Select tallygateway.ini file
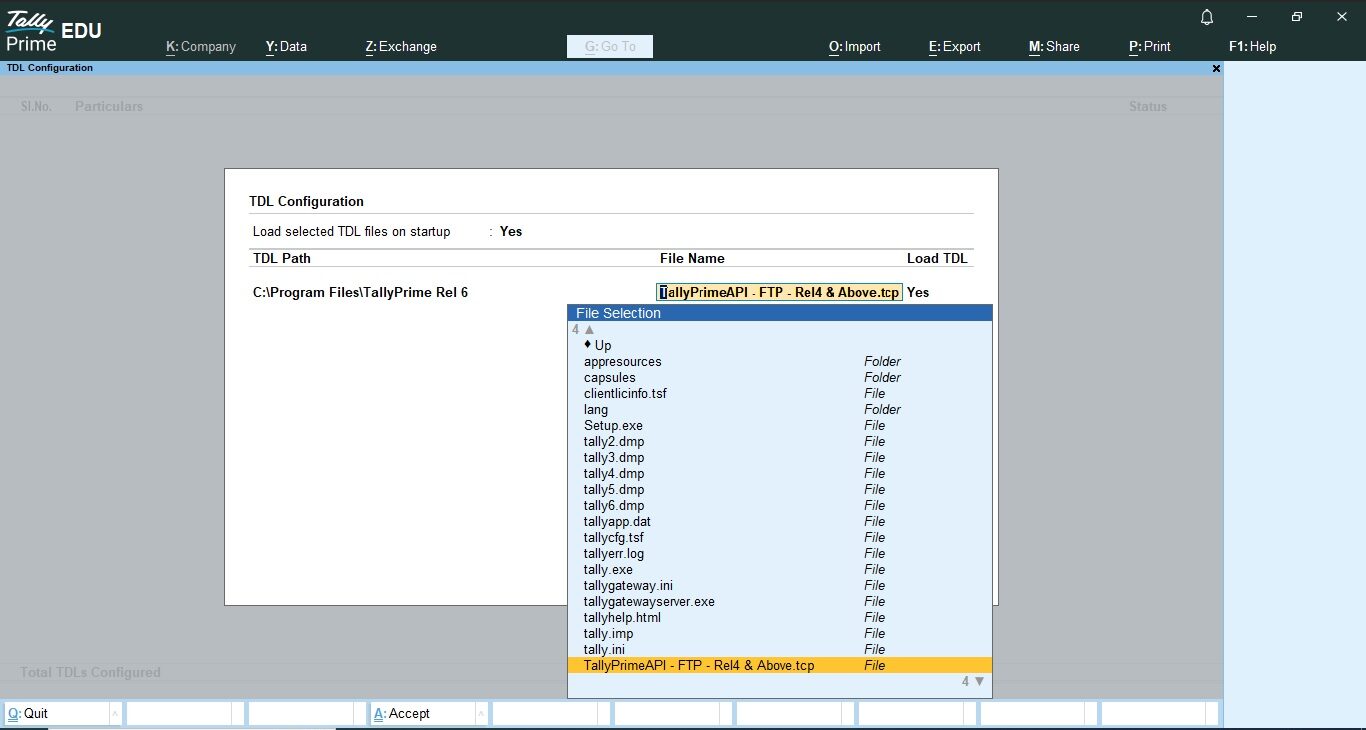The image size is (1366, 730). tap(779, 585)
